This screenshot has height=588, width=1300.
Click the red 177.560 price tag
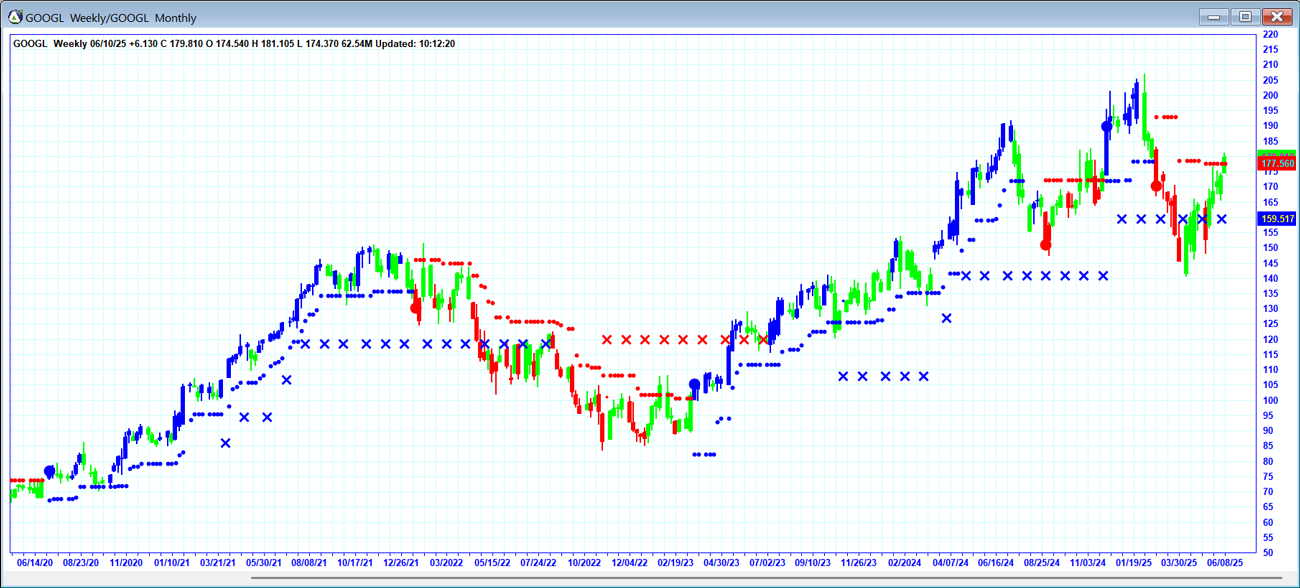[1277, 163]
